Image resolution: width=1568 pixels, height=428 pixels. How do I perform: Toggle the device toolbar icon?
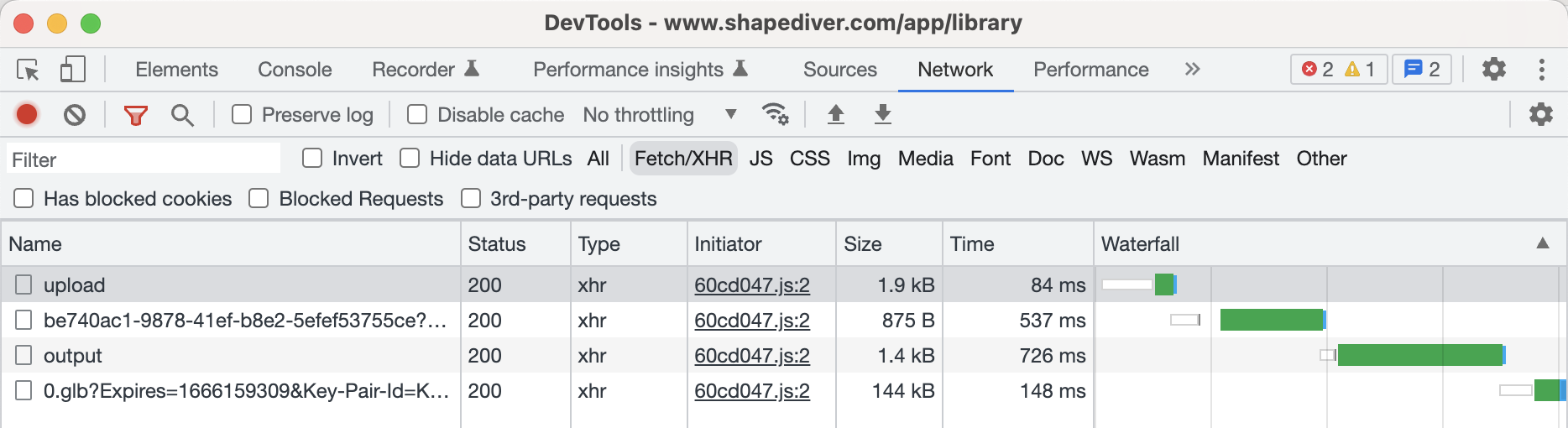(73, 70)
